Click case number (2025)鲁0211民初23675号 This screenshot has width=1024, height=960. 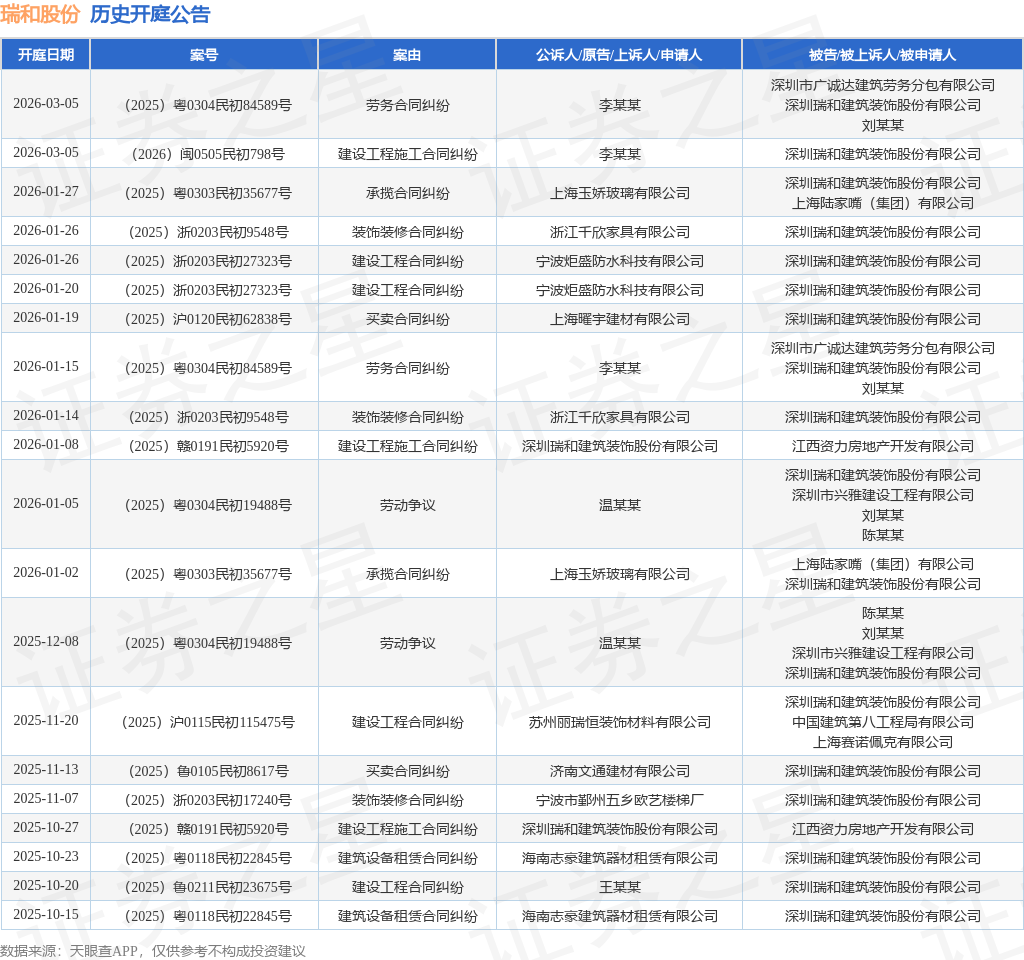(x=208, y=888)
